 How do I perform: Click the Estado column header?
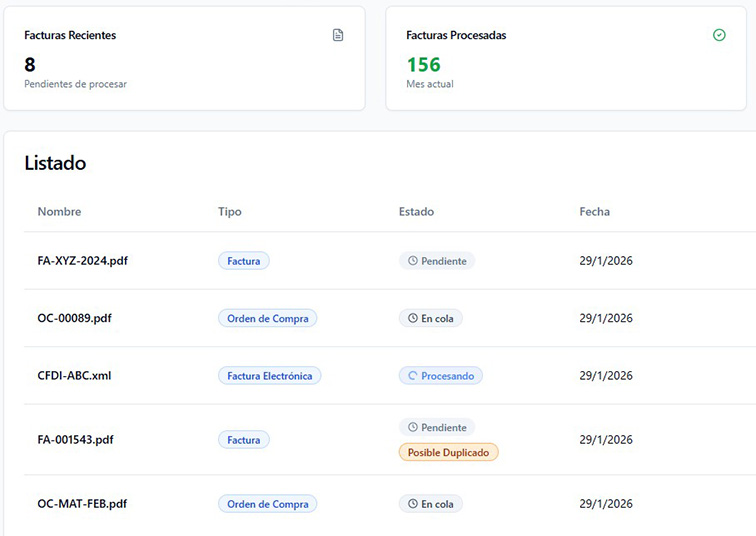coord(416,212)
